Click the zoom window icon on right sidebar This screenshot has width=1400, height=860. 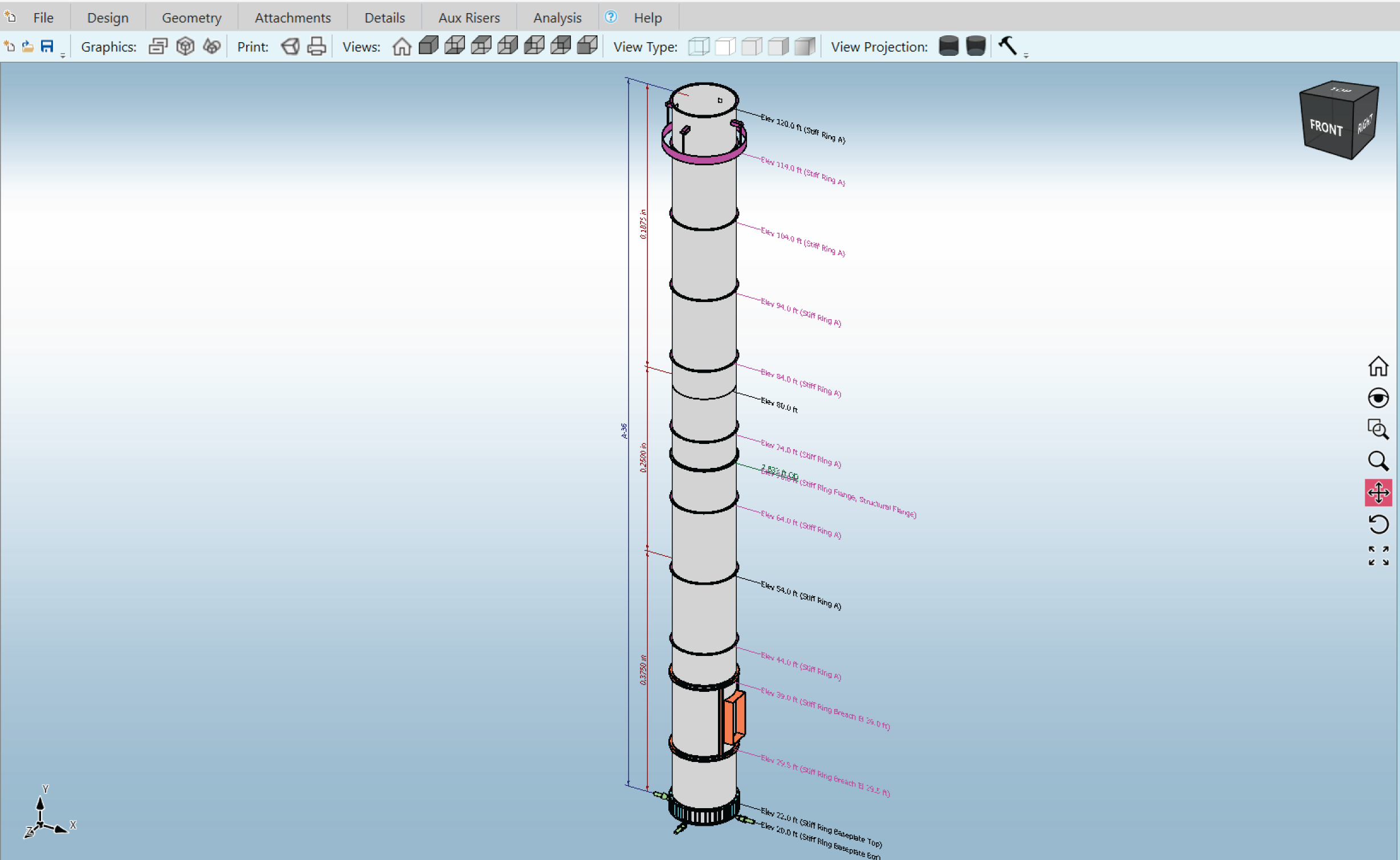(1378, 429)
